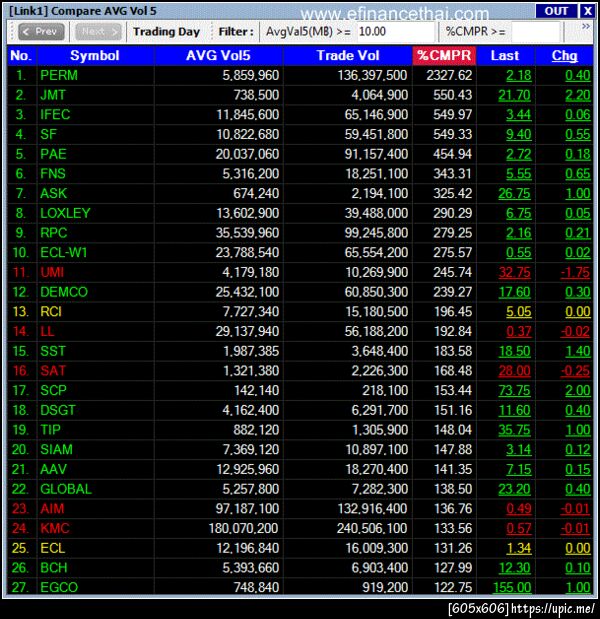
Task: Select the KMC symbol
Action: tap(55, 529)
